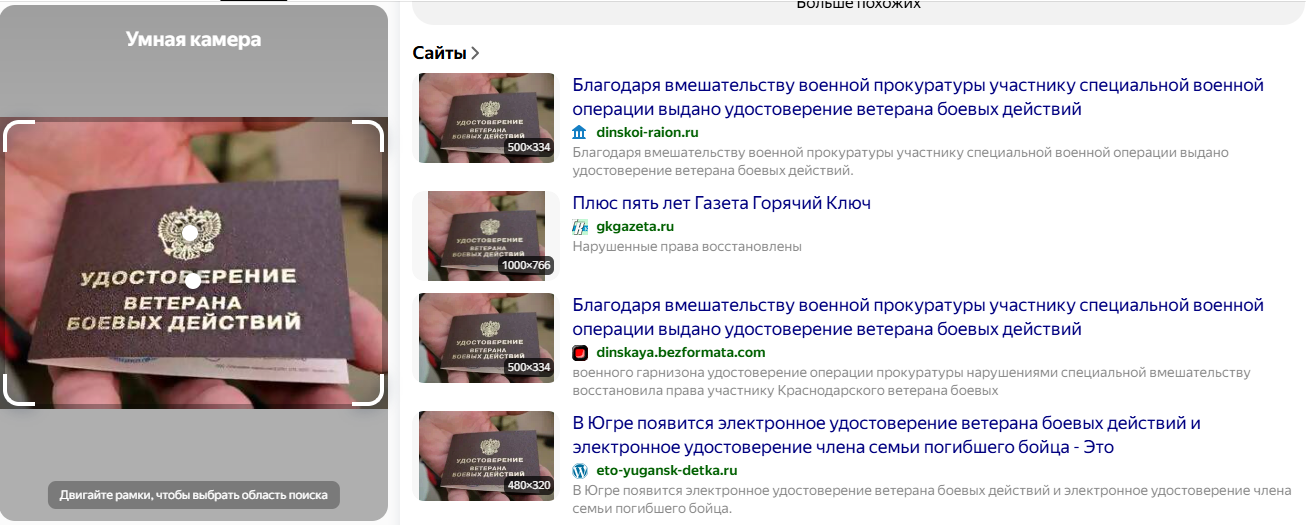Screen dimensions: 1306x525
Task: Open the first result title about военной прокуратуры
Action: (x=918, y=97)
